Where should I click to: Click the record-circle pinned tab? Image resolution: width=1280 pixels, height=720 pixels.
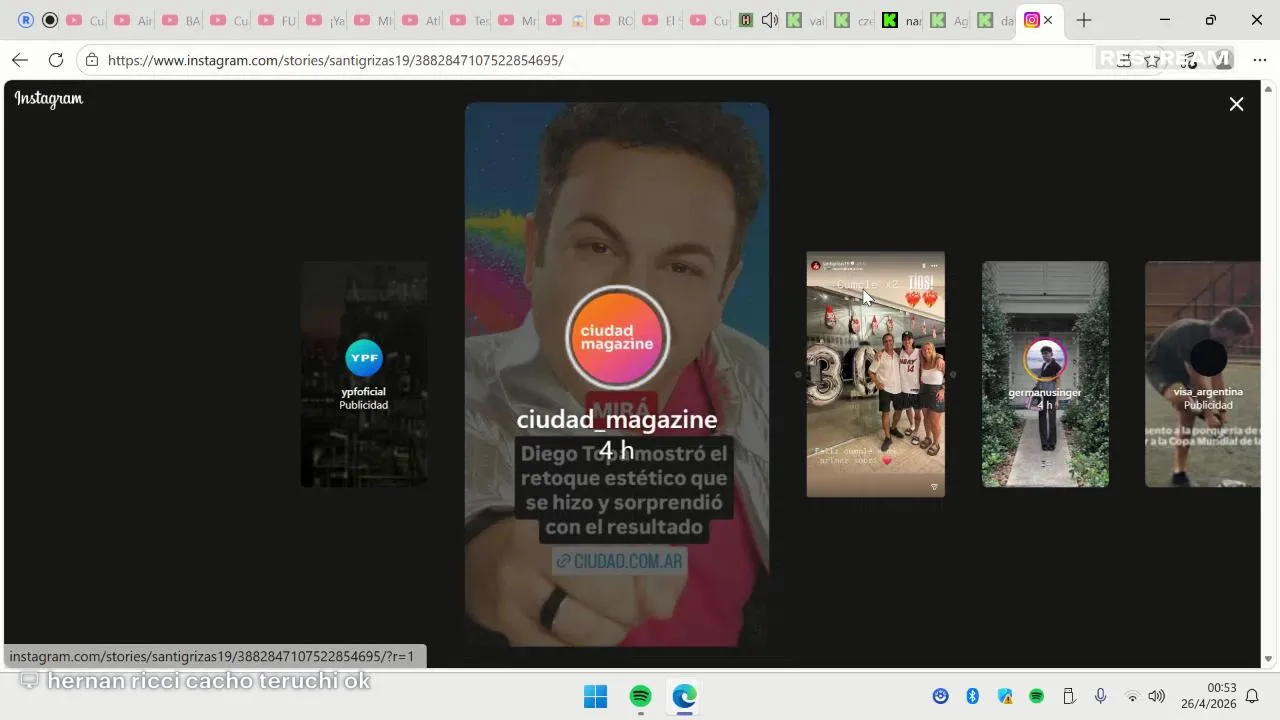(x=49, y=20)
